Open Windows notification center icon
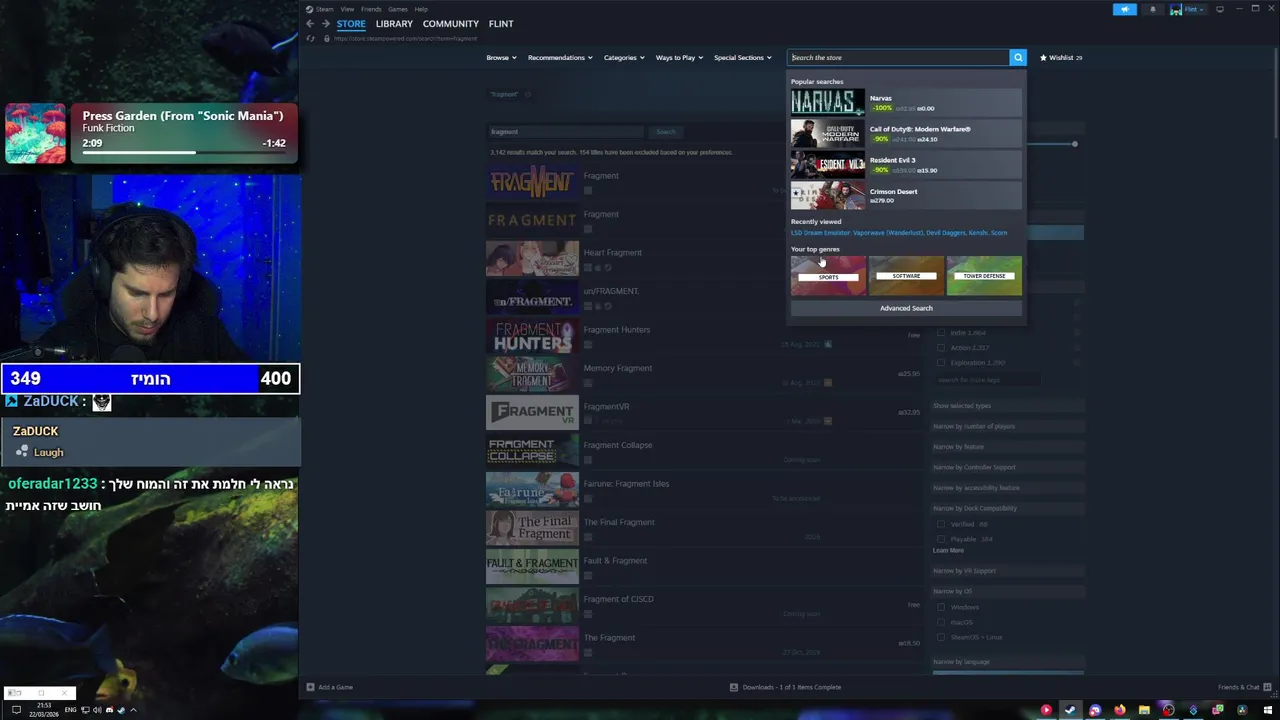This screenshot has height=720, width=1280. 16,710
